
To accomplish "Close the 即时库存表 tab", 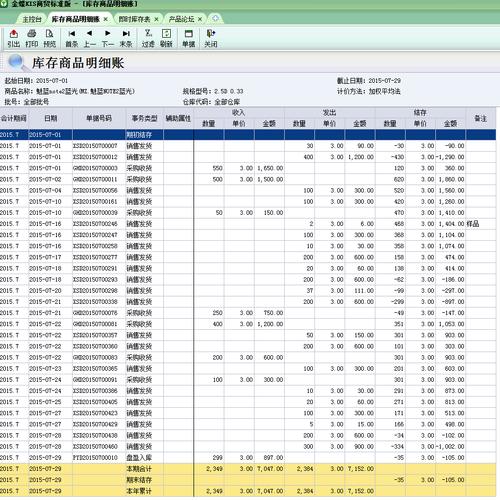I will coord(156,19).
